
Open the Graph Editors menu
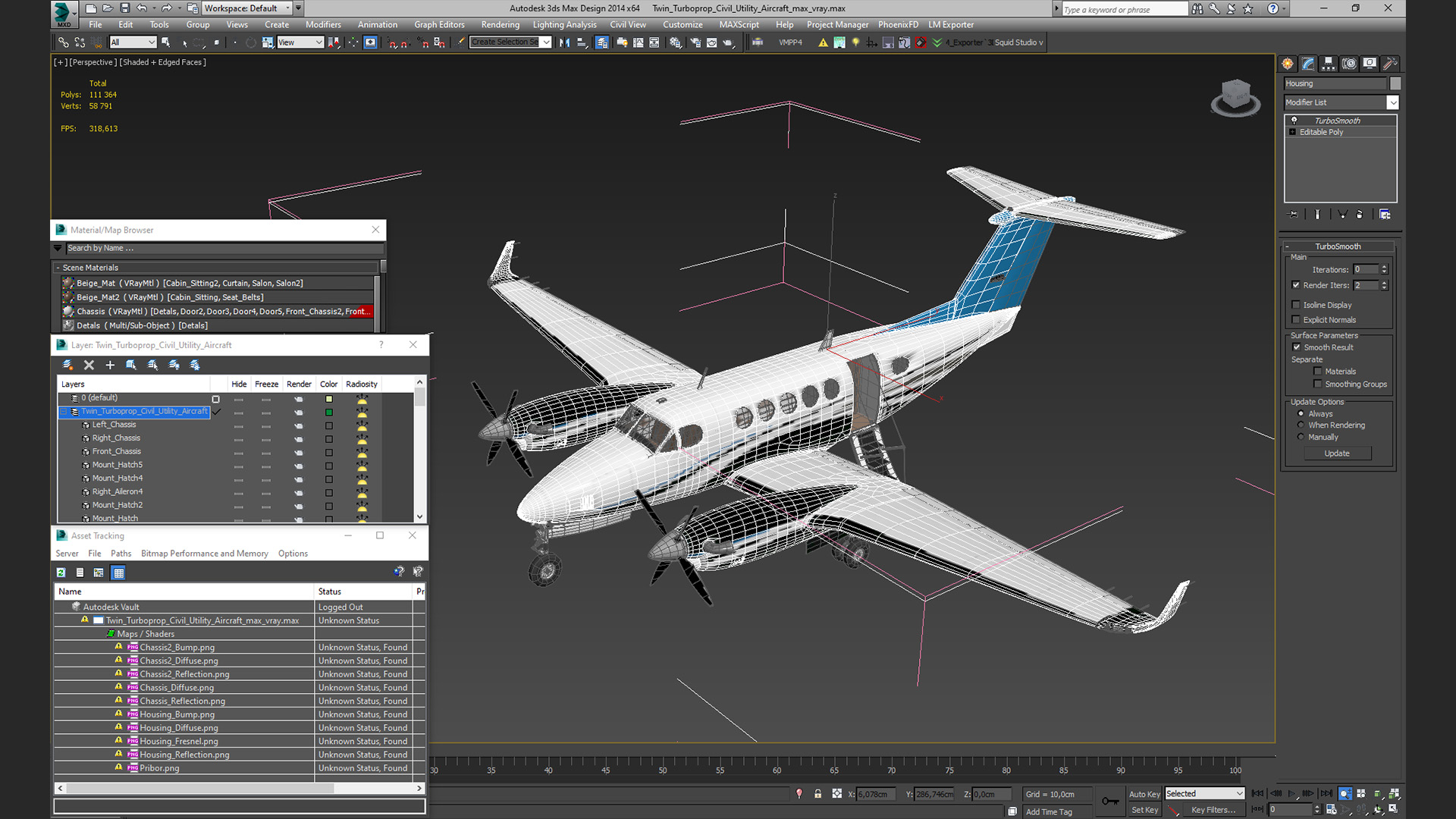click(439, 25)
